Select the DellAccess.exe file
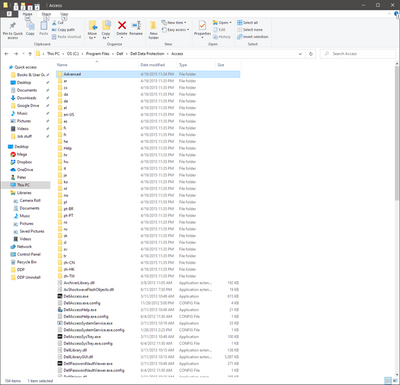 (x=148, y=296)
